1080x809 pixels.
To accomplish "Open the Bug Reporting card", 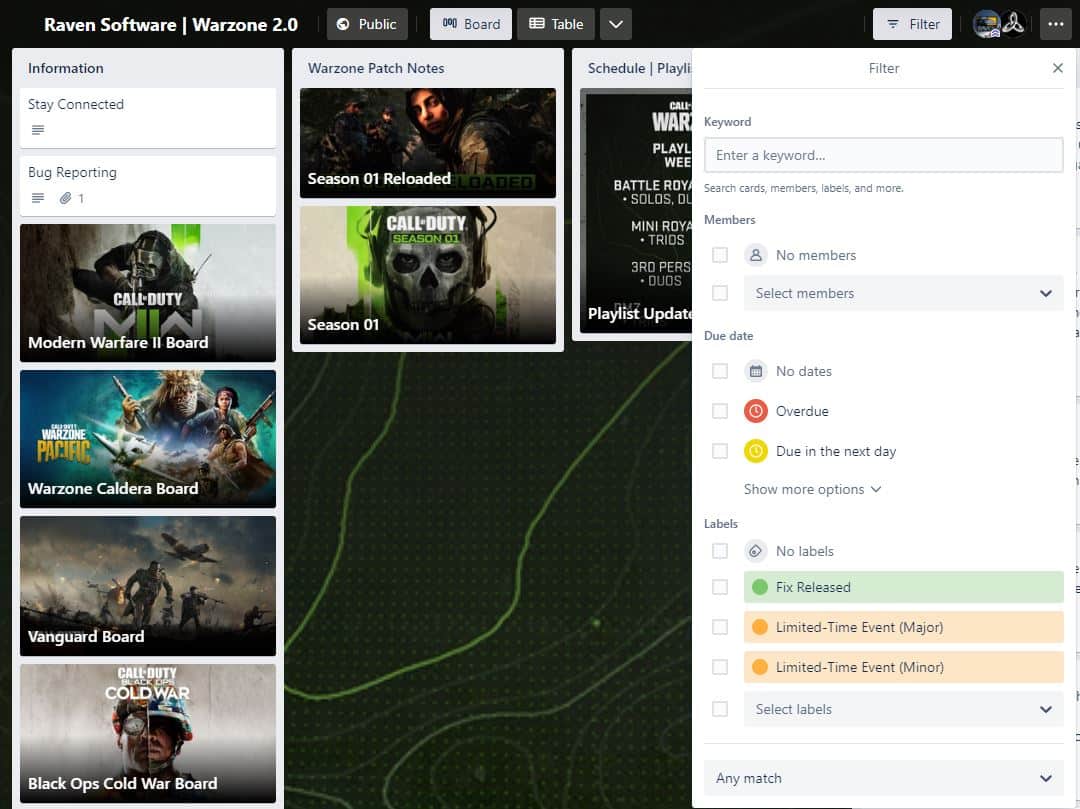I will (x=148, y=186).
